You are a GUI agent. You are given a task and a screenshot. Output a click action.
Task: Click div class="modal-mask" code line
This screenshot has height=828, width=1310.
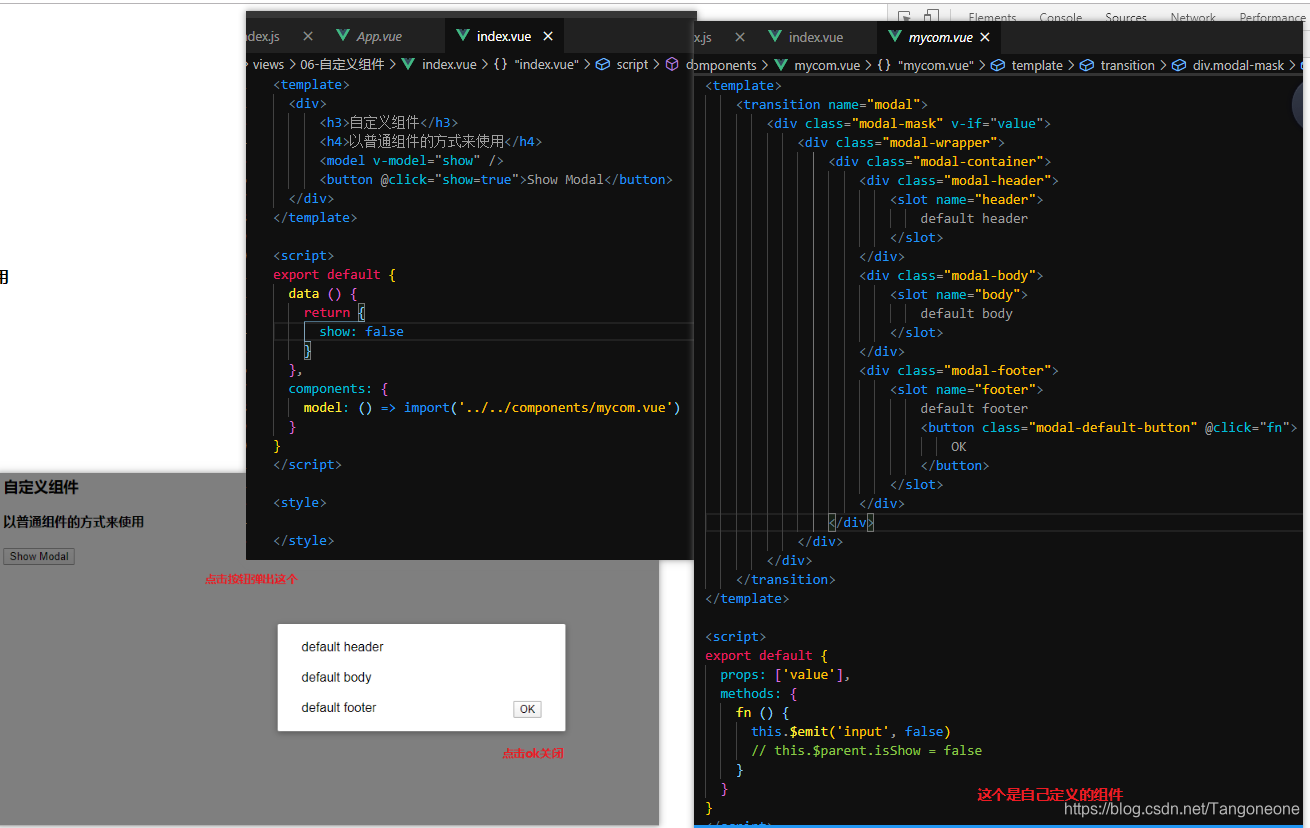pos(909,123)
